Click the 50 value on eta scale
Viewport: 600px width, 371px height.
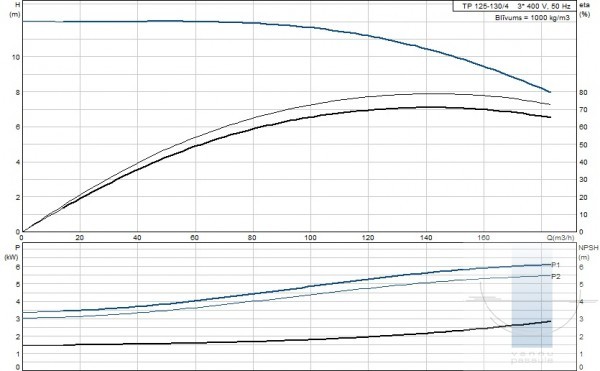pyautogui.click(x=583, y=145)
